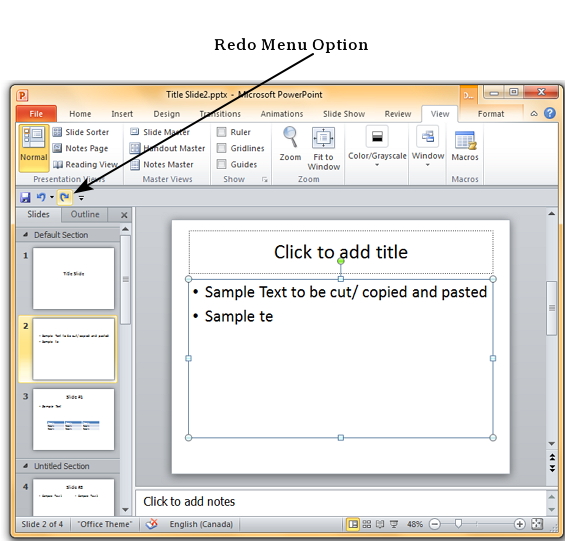The width and height of the screenshot is (565, 542).
Task: Open Slide Master view
Action: 160,132
